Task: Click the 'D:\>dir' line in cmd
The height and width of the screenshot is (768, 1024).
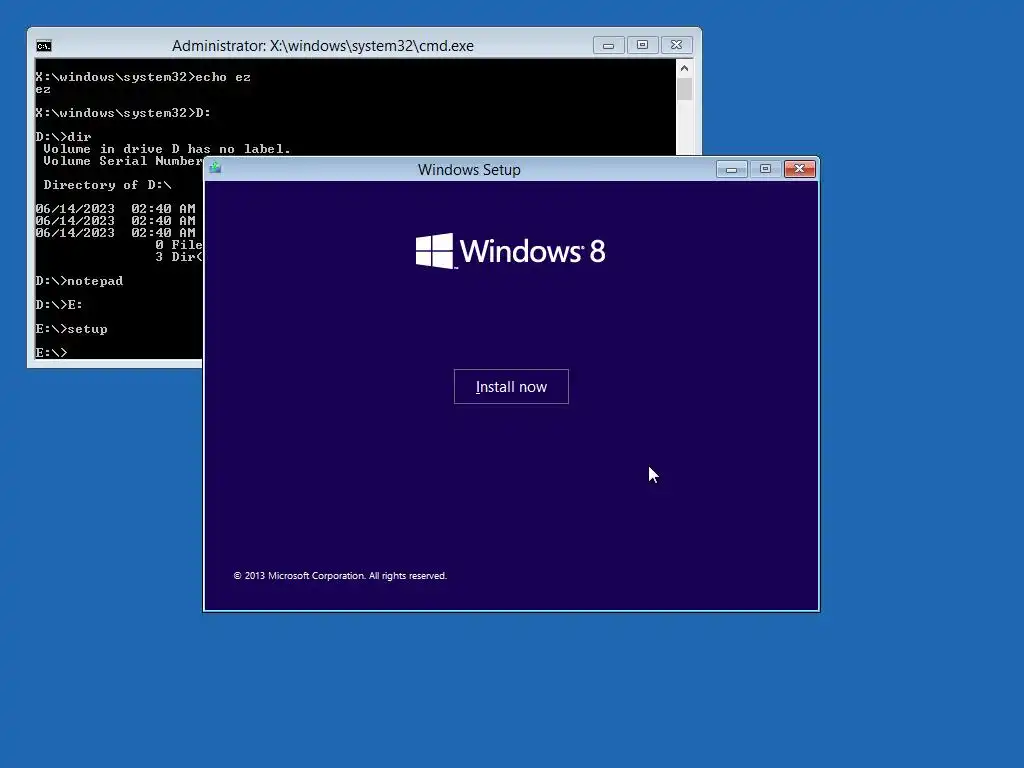Action: pos(63,136)
